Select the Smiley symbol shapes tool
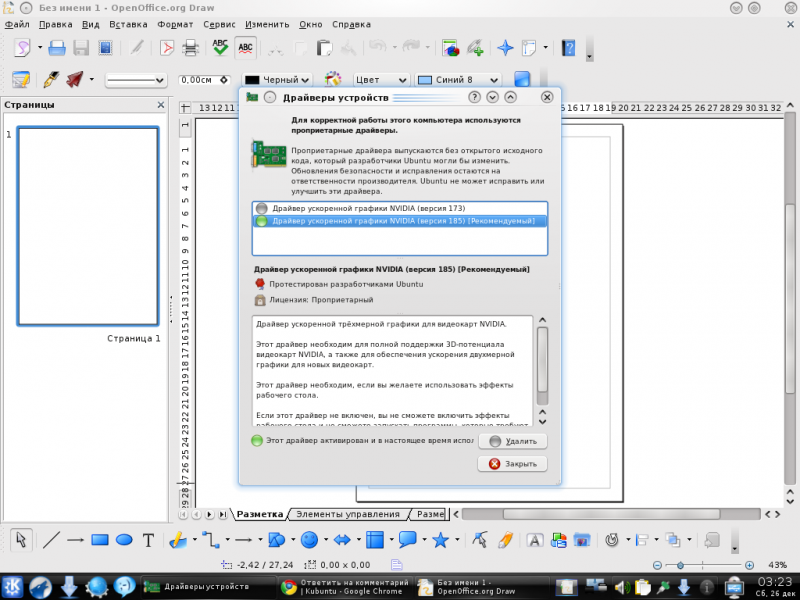The height and width of the screenshot is (600, 800). tap(309, 540)
